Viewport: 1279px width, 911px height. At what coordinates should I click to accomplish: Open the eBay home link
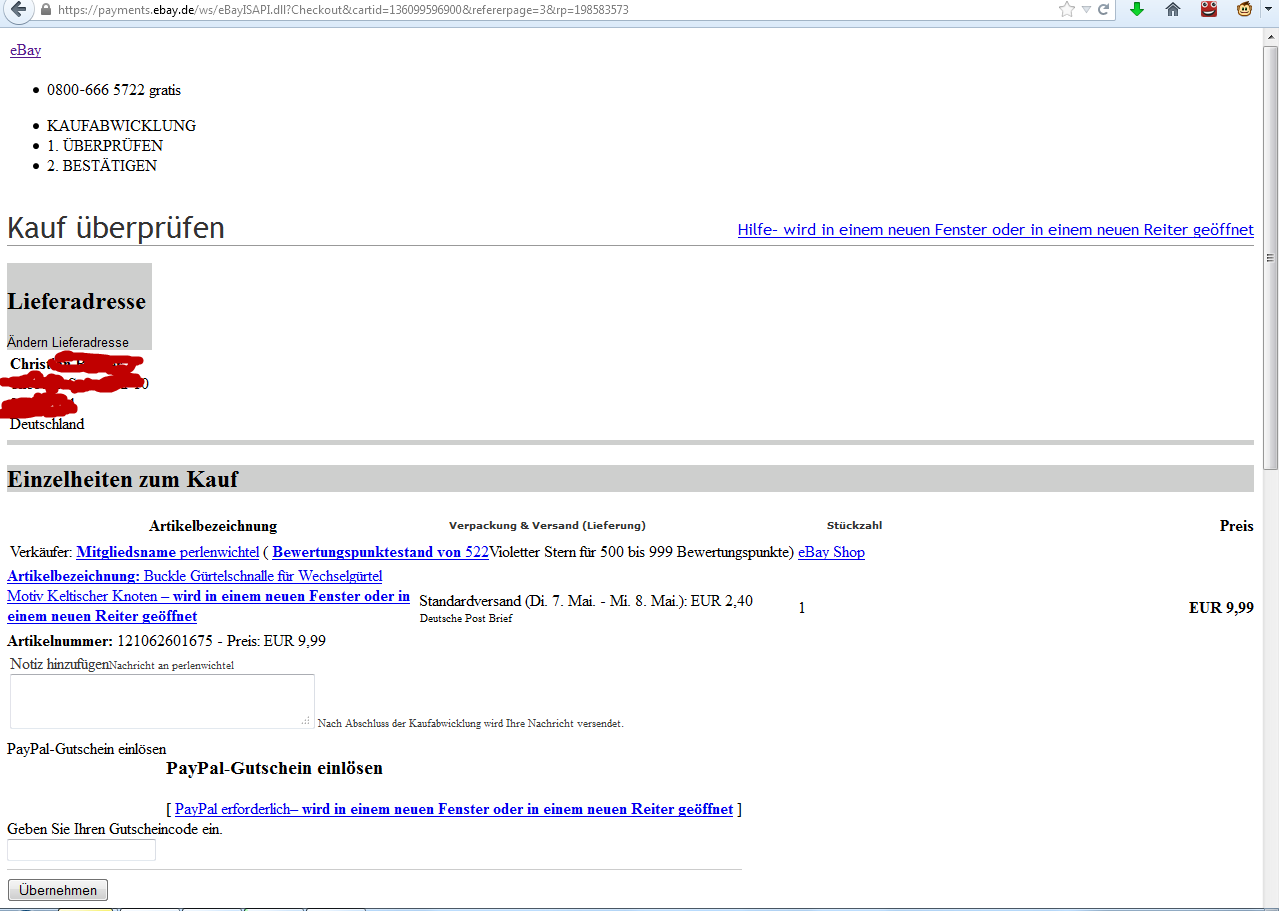[x=25, y=50]
